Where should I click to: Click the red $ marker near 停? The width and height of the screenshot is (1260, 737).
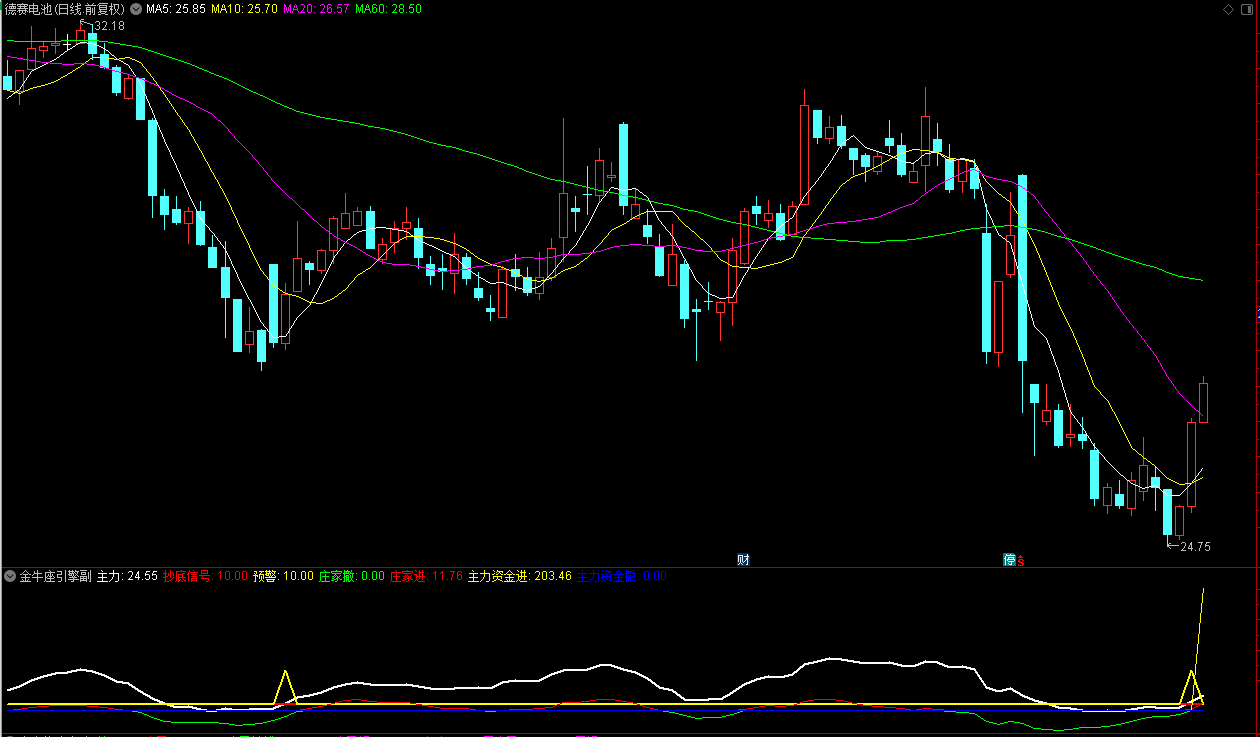tap(1021, 561)
